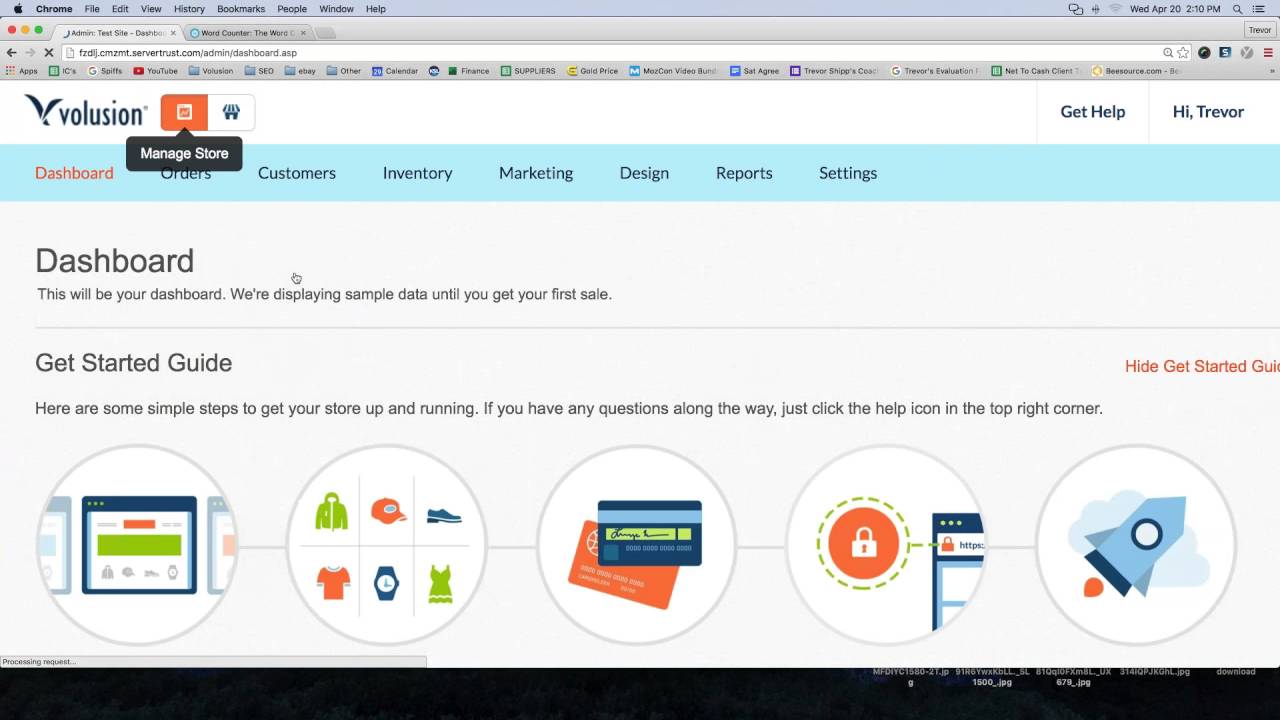Screen dimensions: 1280x720
Task: Click the SSL padlock step circle
Action: coord(886,545)
